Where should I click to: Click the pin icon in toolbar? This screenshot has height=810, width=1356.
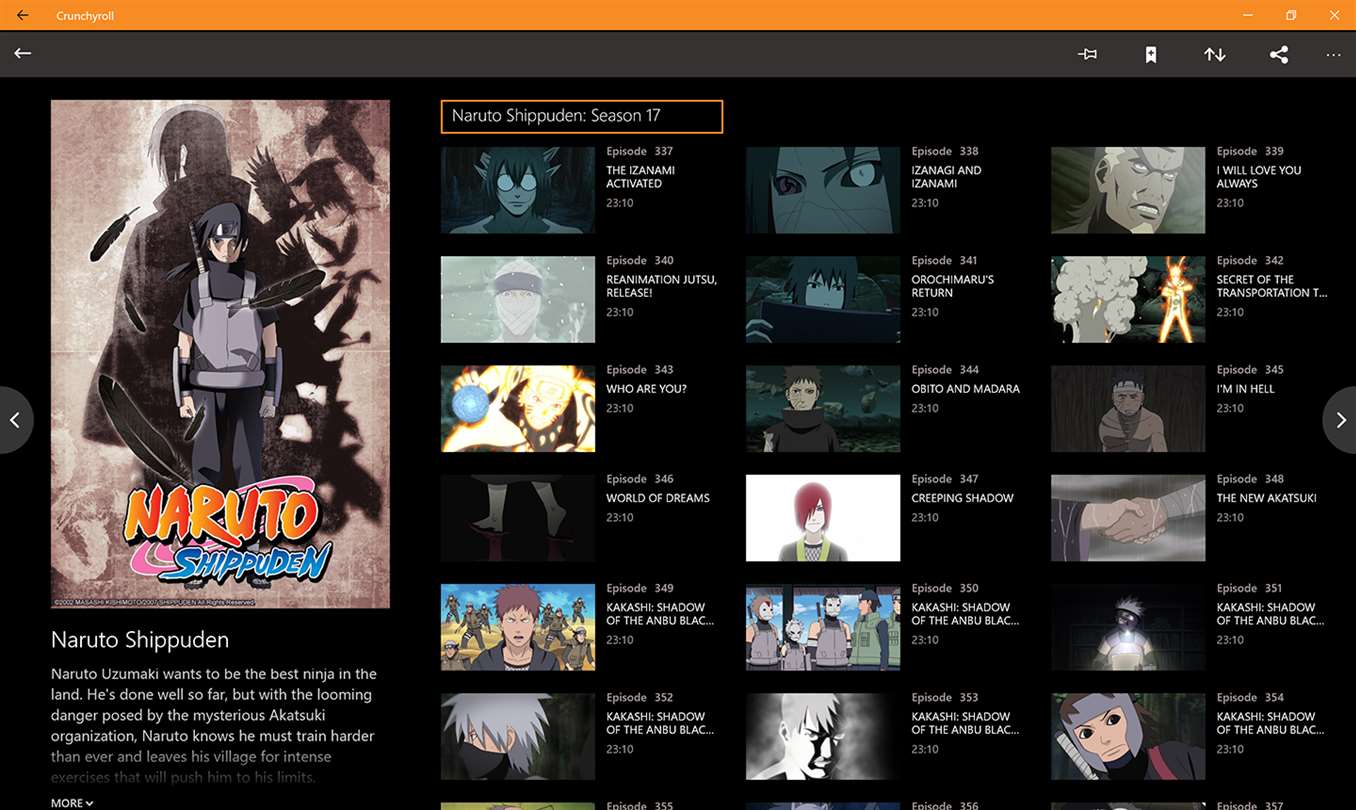1088,54
